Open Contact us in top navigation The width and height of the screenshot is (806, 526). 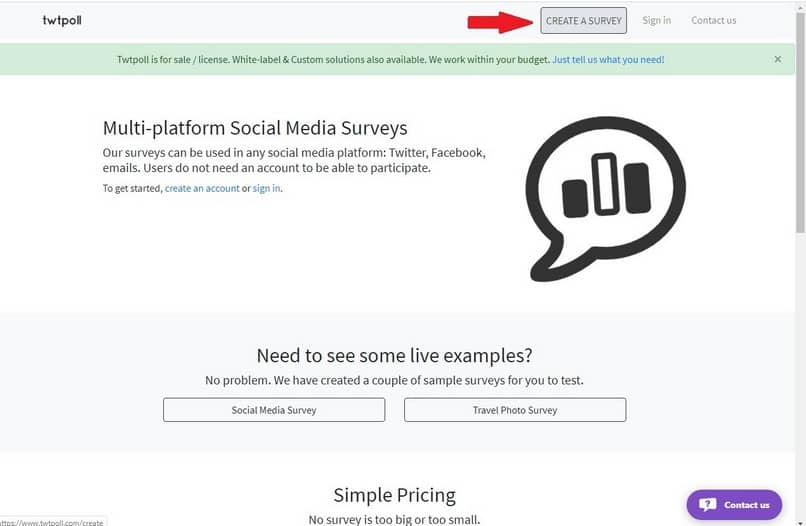(x=713, y=21)
